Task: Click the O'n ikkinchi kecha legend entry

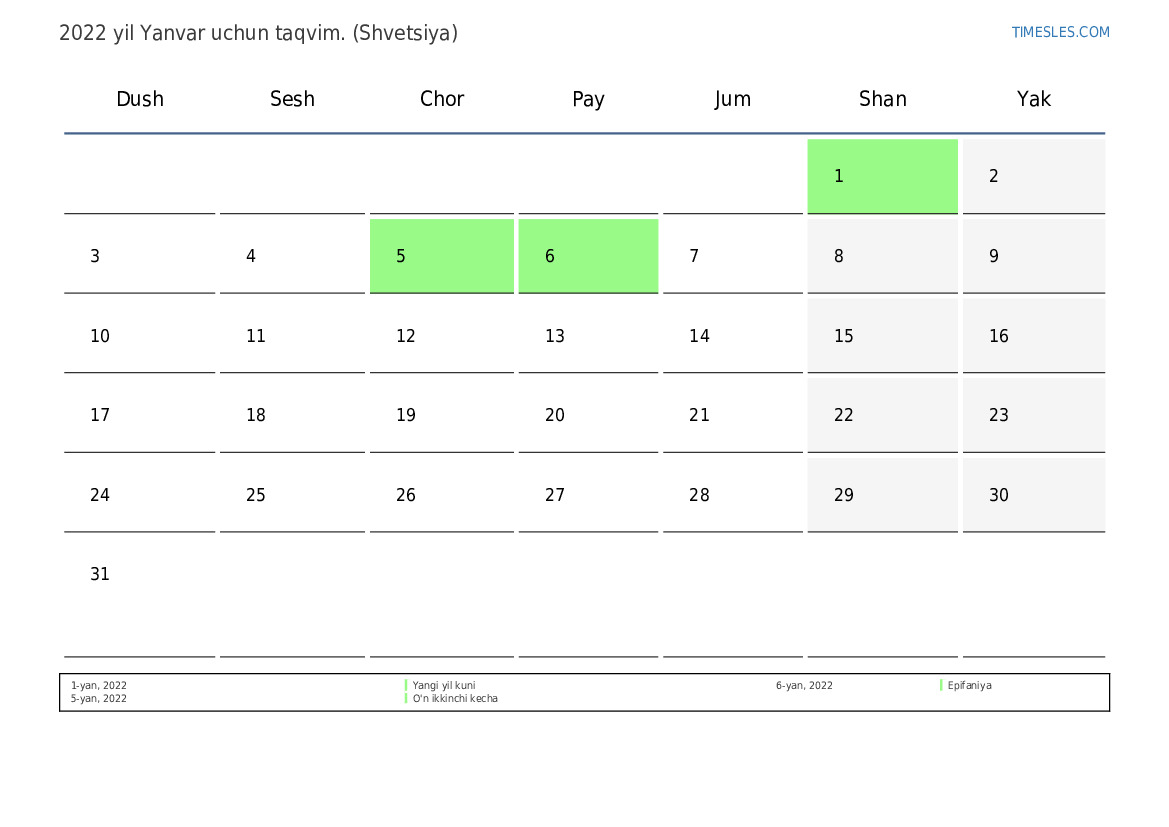Action: [x=455, y=699]
